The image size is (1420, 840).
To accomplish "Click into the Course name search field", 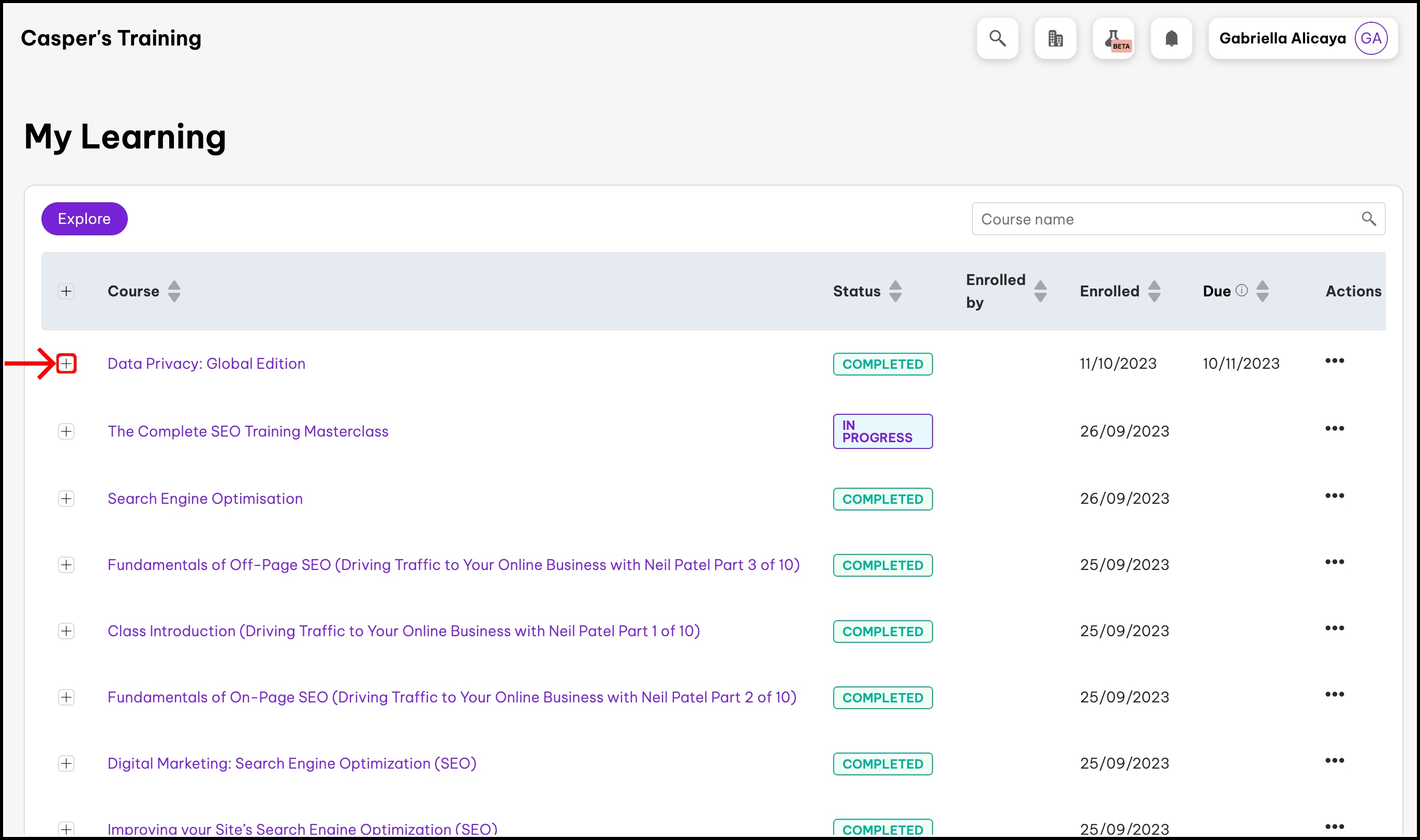I will coord(1161,219).
